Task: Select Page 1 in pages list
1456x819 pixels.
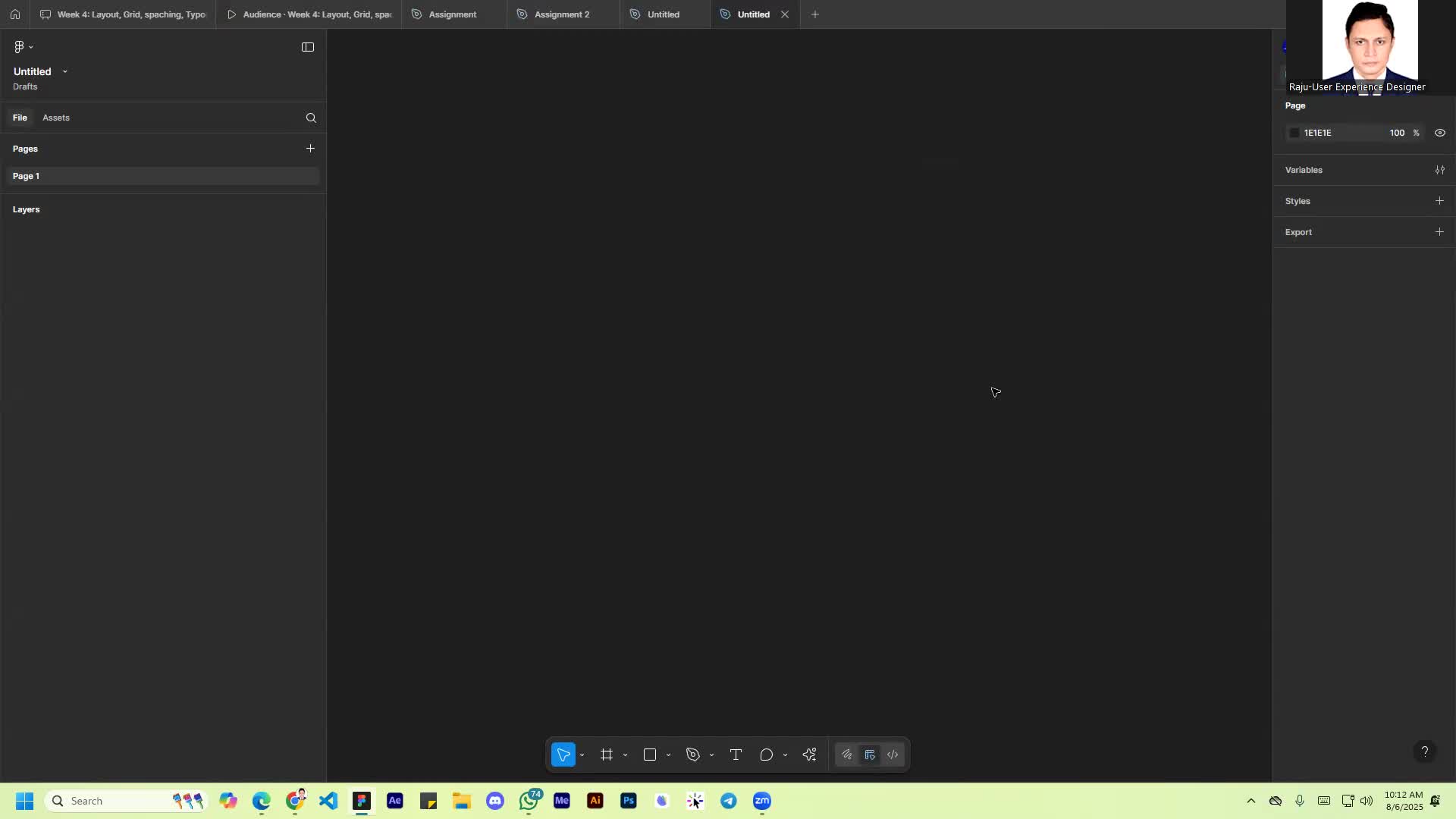Action: [163, 176]
